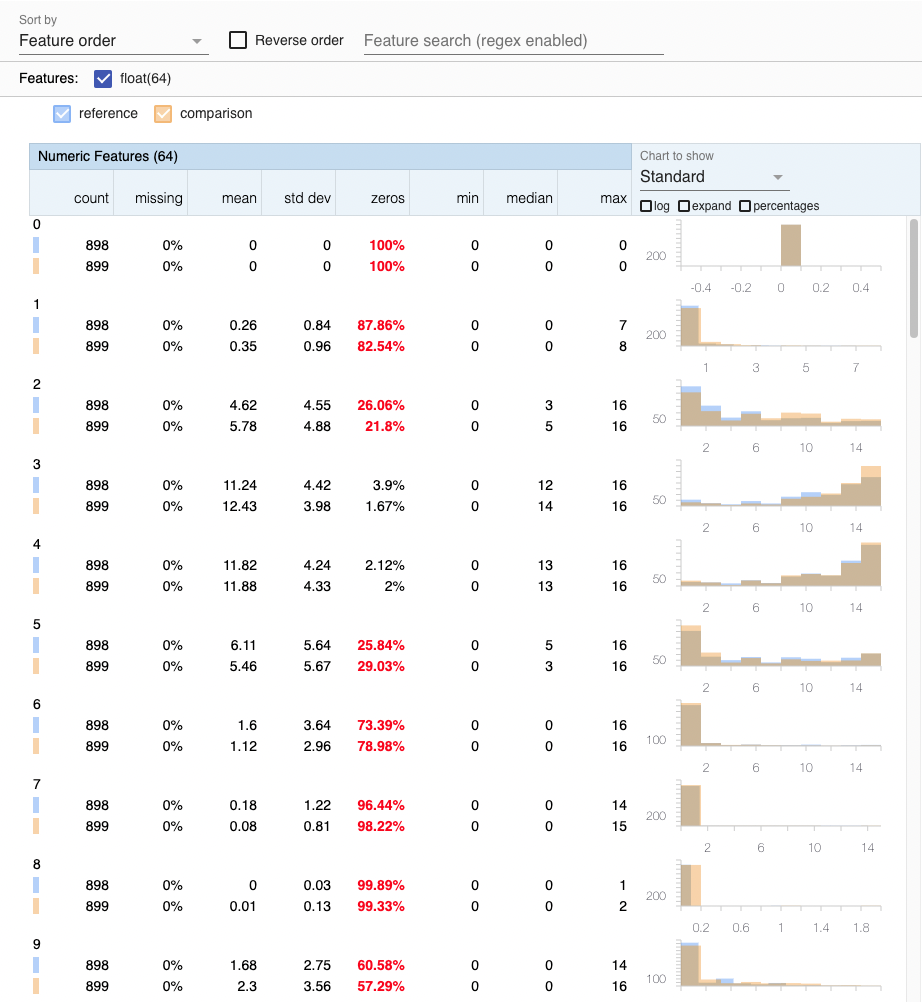Screen dimensions: 922x1002
Task: Open the Sort by dropdown
Action: [112, 41]
